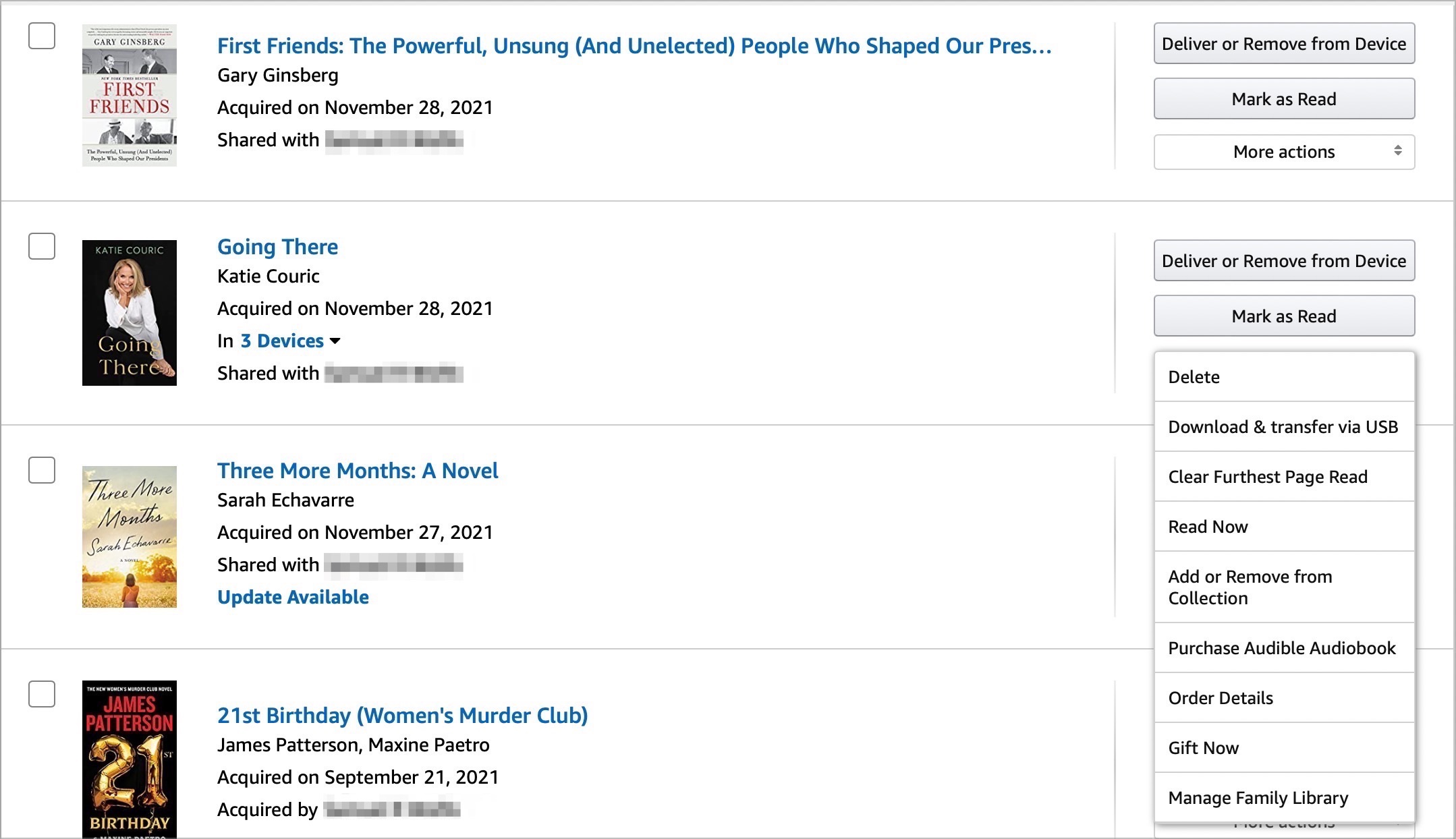
Task: Toggle the checkbox for 21st Birthday book
Action: pos(42,692)
